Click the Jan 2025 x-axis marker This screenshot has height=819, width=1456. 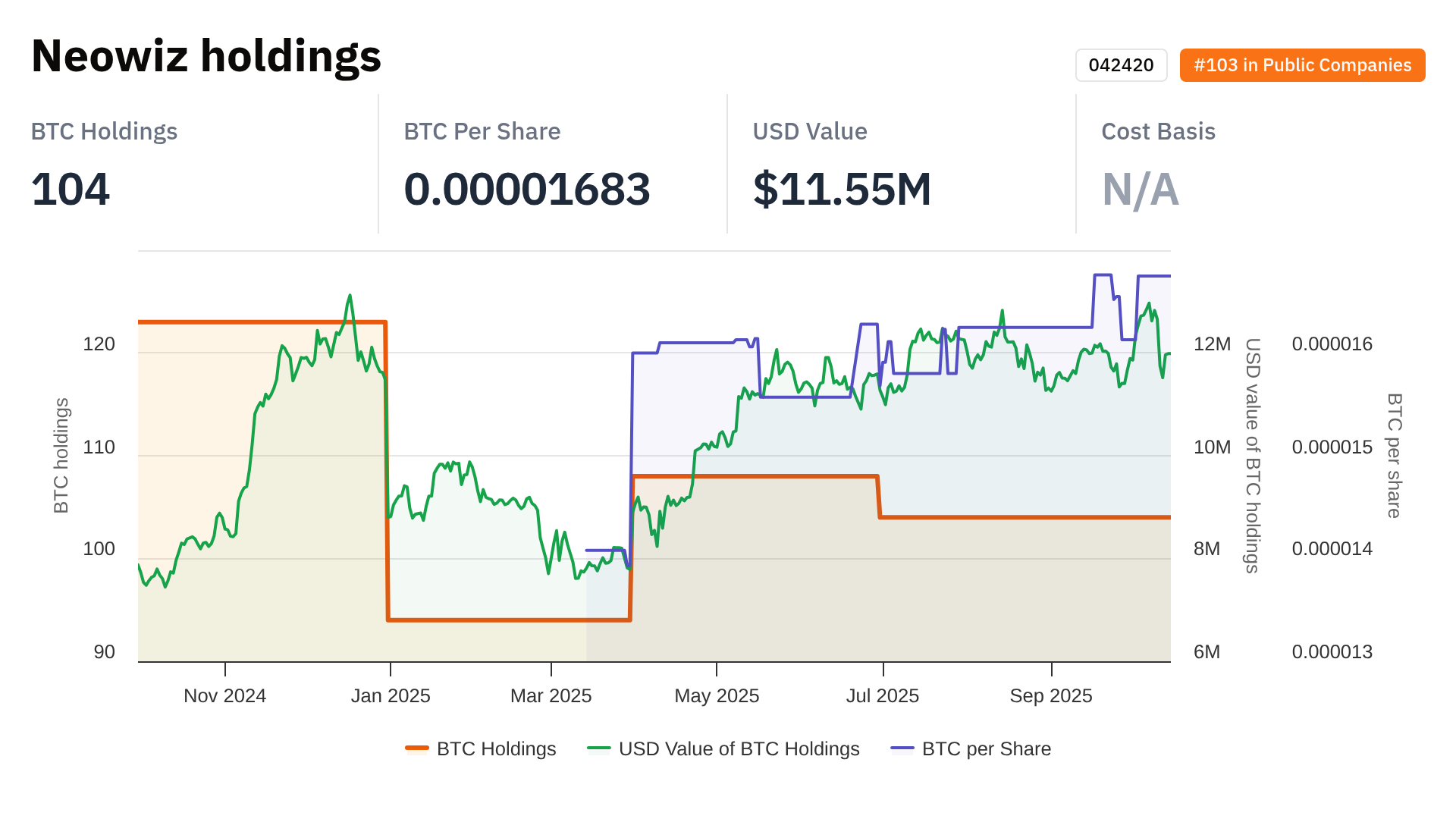[x=391, y=695]
